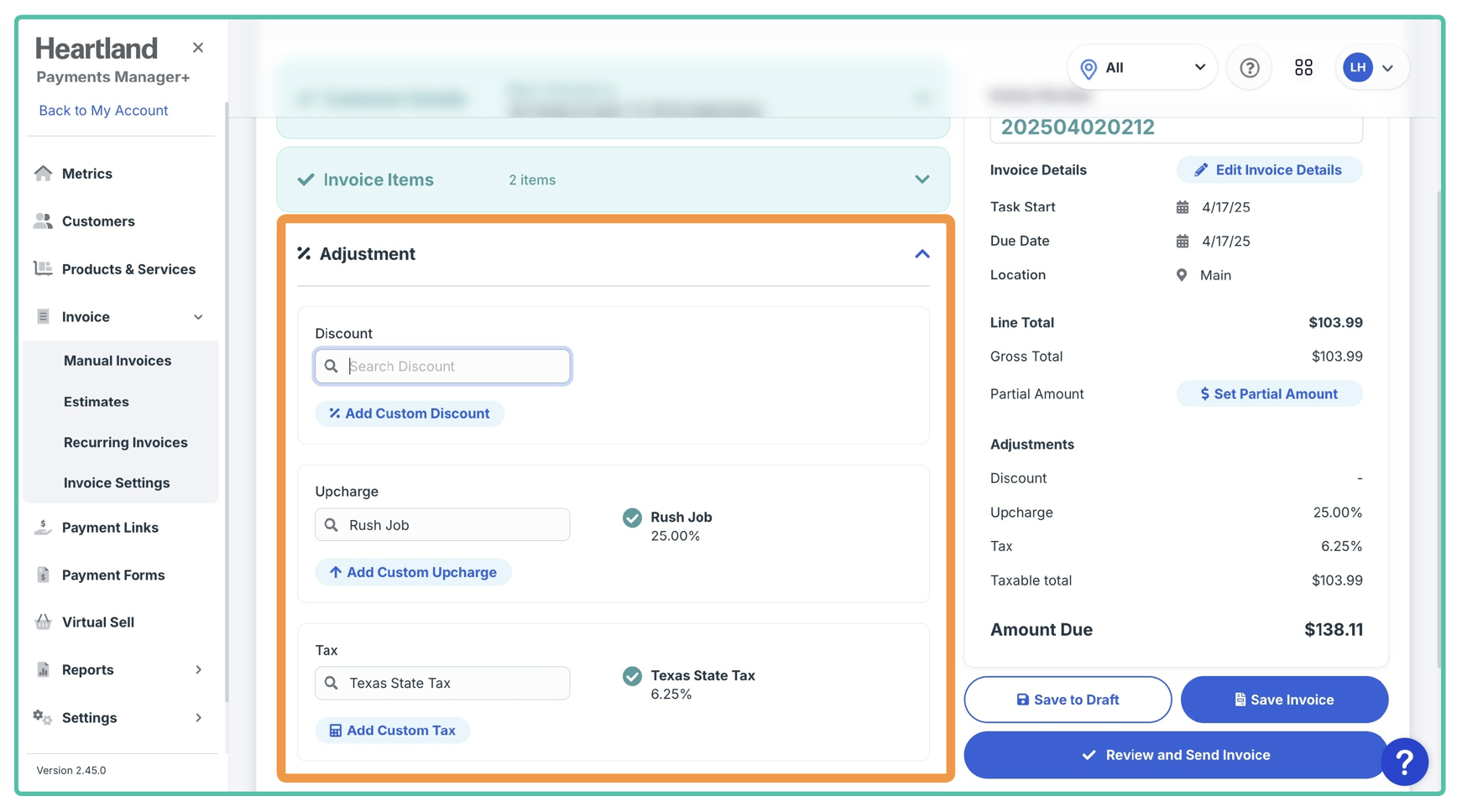Click the Due Date calendar icon
The width and height of the screenshot is (1462, 812).
1182,242
